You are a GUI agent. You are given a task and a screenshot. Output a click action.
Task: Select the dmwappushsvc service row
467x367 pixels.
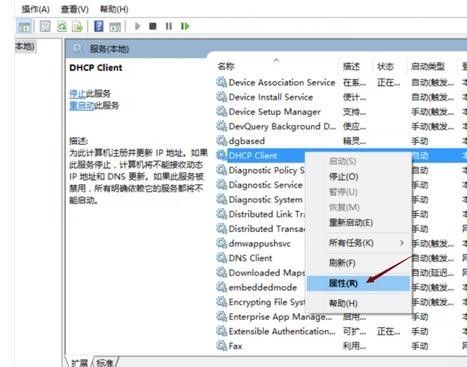260,244
